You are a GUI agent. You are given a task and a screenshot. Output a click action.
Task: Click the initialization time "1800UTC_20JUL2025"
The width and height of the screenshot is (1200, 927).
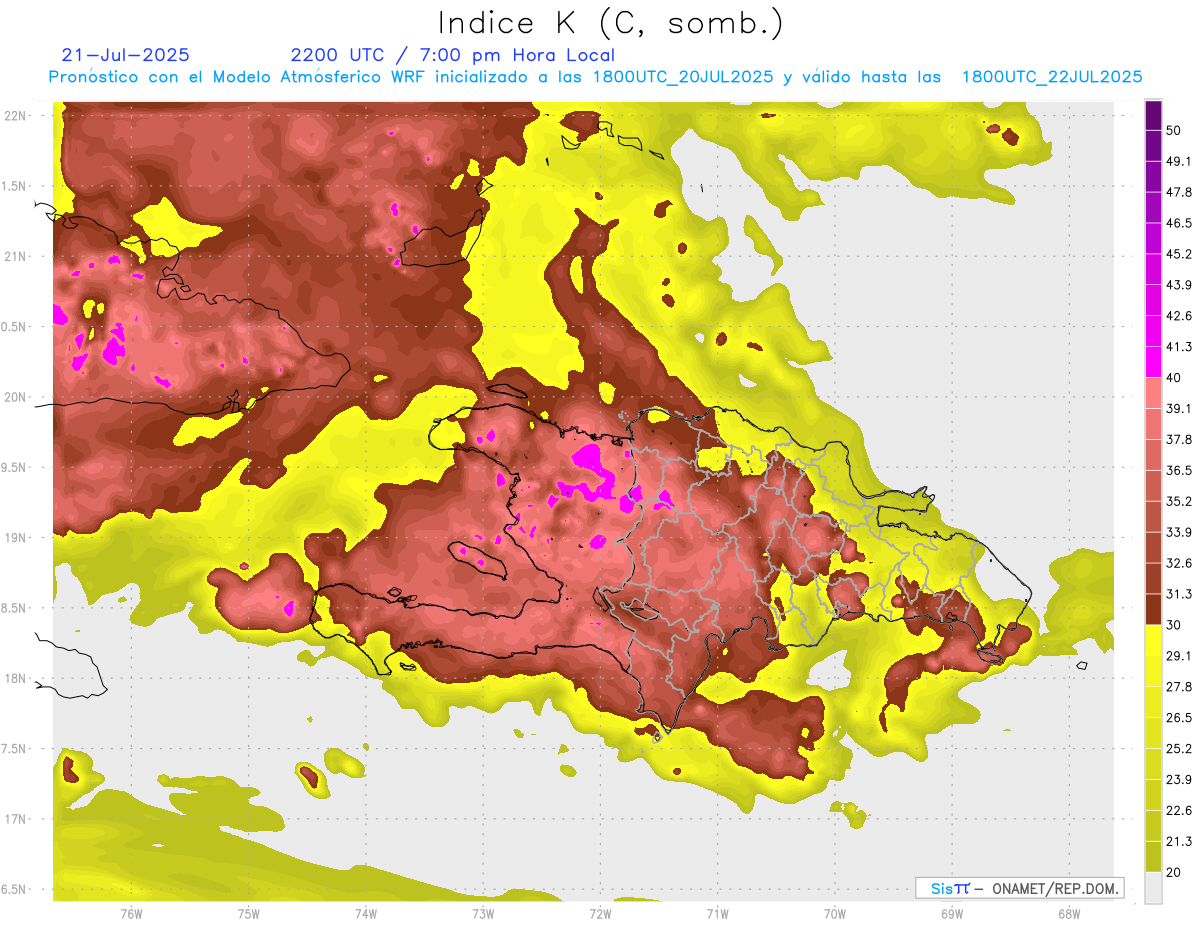683,77
